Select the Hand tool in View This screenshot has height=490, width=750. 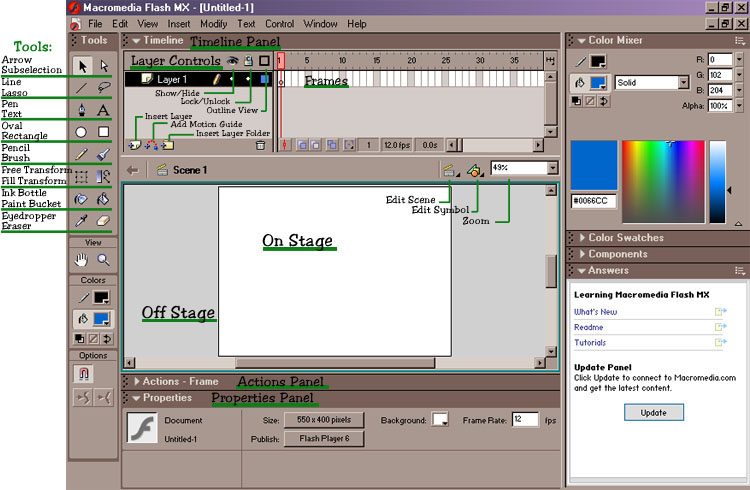coord(82,260)
